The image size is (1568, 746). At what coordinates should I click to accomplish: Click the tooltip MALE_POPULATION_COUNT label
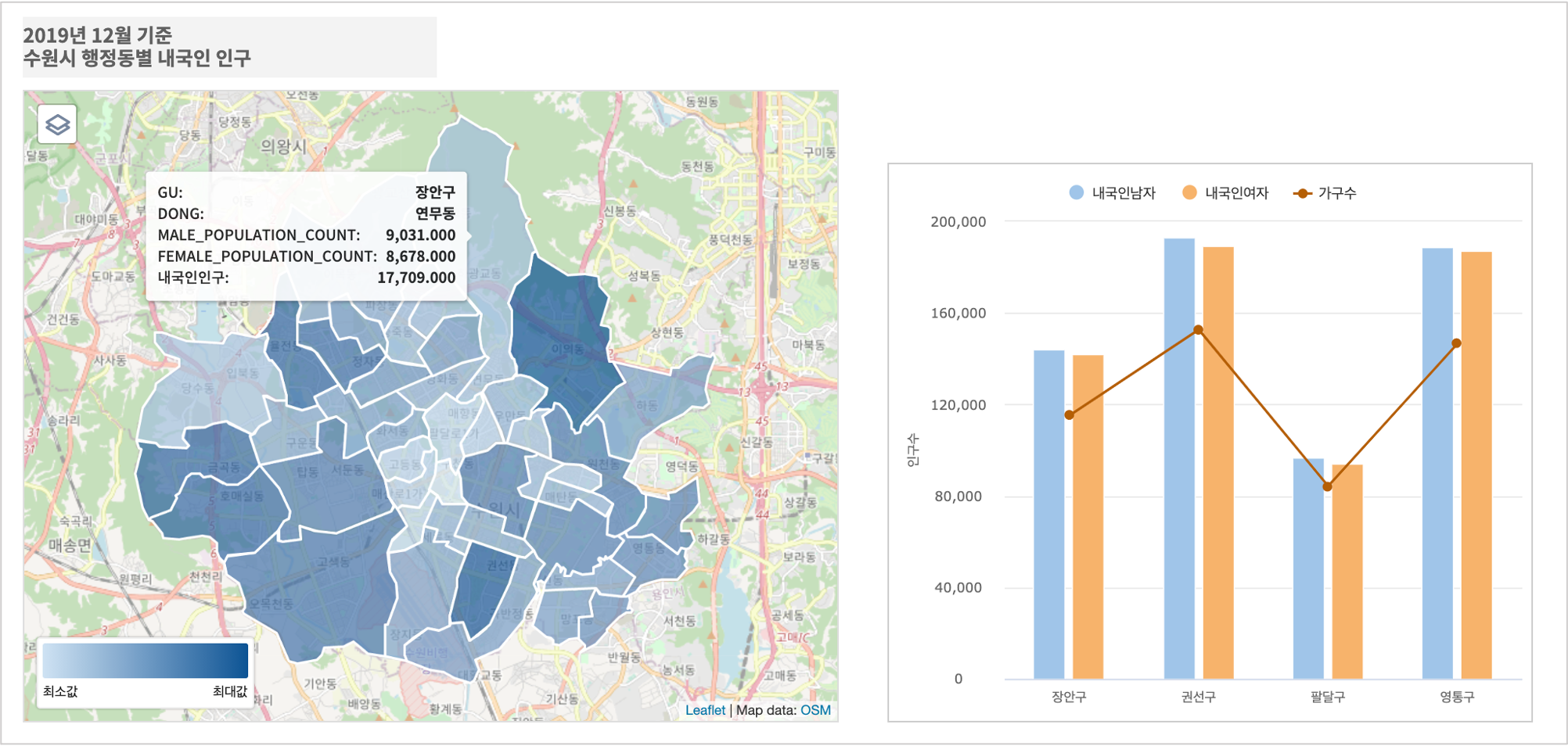click(x=259, y=235)
